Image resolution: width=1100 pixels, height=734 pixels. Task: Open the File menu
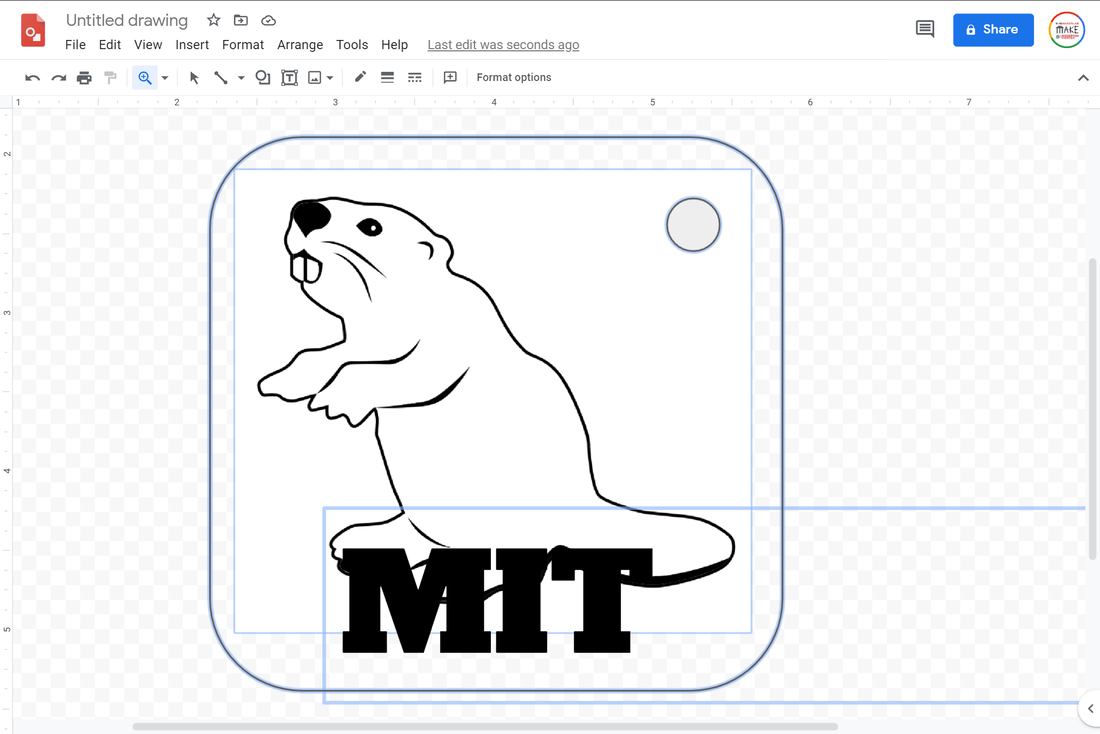click(75, 45)
